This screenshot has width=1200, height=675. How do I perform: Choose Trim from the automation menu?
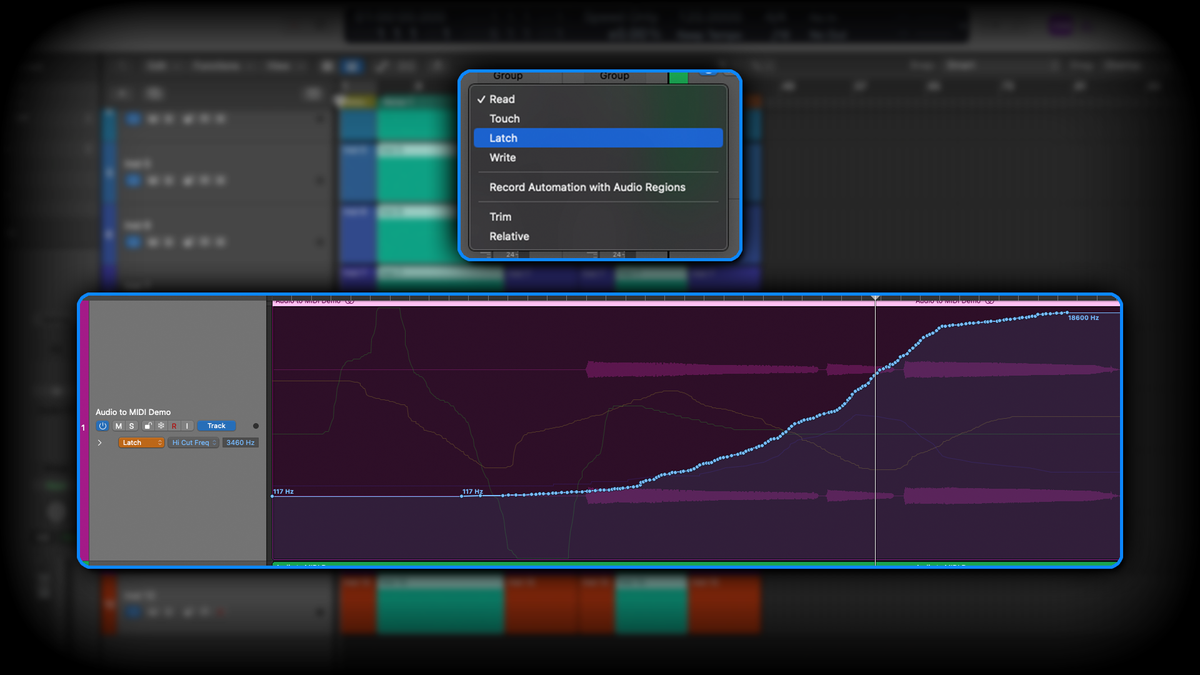click(x=499, y=216)
